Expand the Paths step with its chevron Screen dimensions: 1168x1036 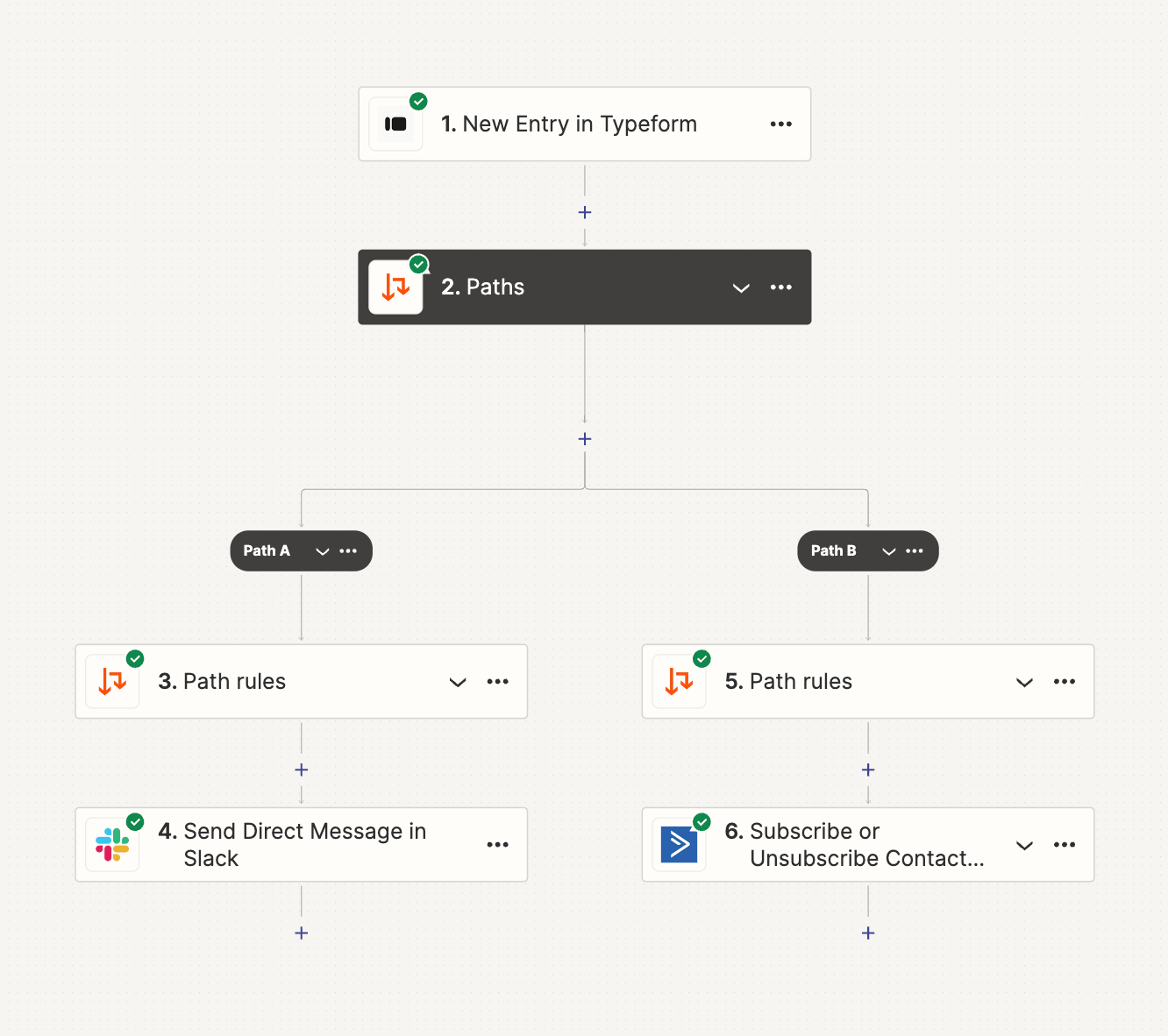741,287
